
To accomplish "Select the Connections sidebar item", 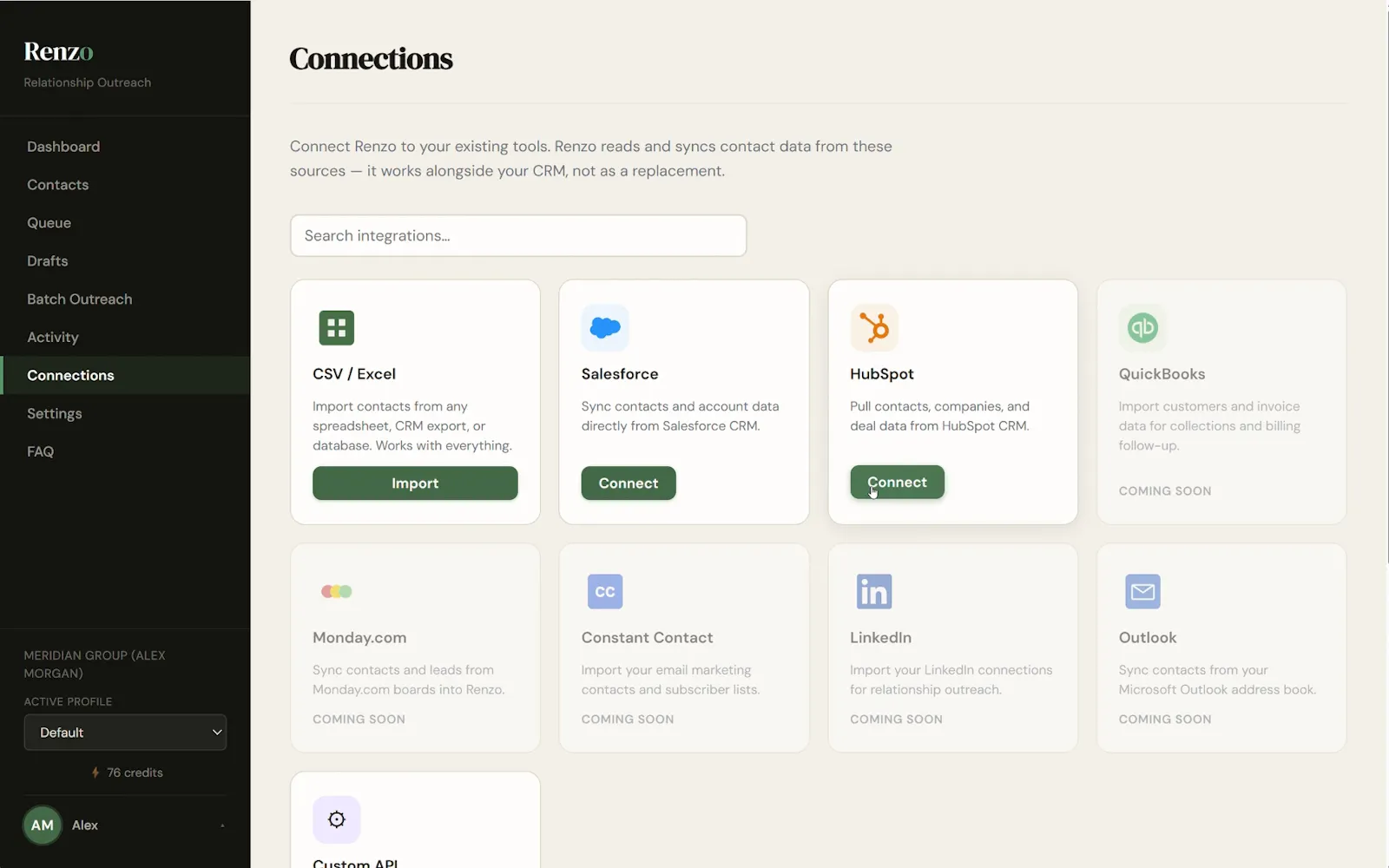I will tap(125, 375).
